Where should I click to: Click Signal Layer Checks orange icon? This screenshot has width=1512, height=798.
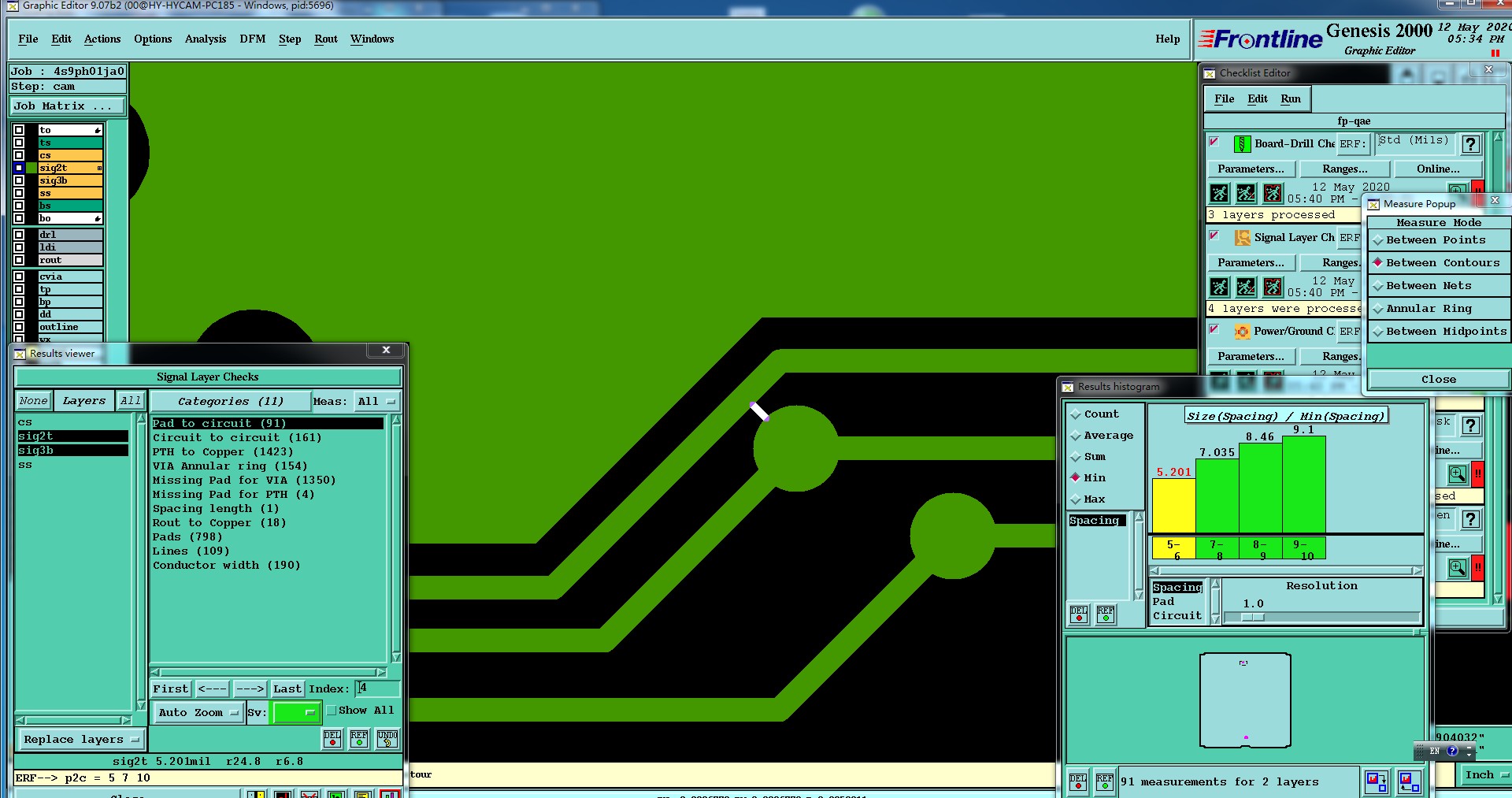pyautogui.click(x=1242, y=237)
